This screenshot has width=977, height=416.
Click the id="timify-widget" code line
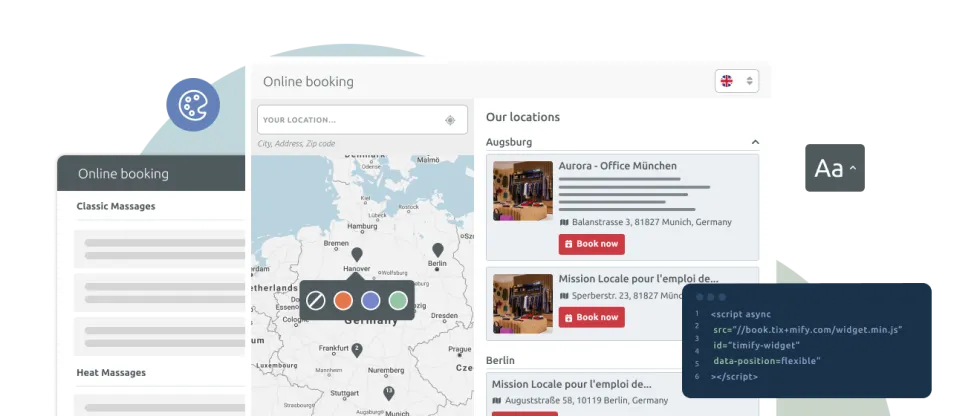pyautogui.click(x=756, y=346)
